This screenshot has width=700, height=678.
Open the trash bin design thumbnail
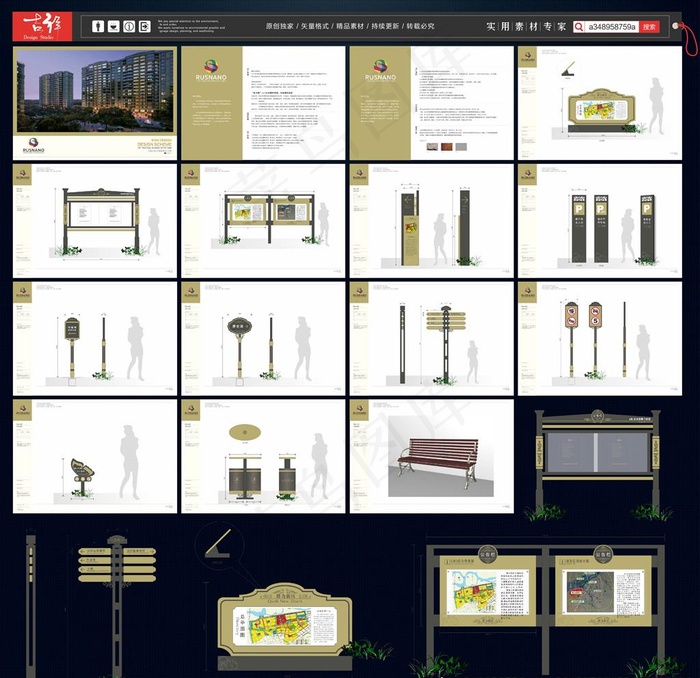(x=263, y=456)
